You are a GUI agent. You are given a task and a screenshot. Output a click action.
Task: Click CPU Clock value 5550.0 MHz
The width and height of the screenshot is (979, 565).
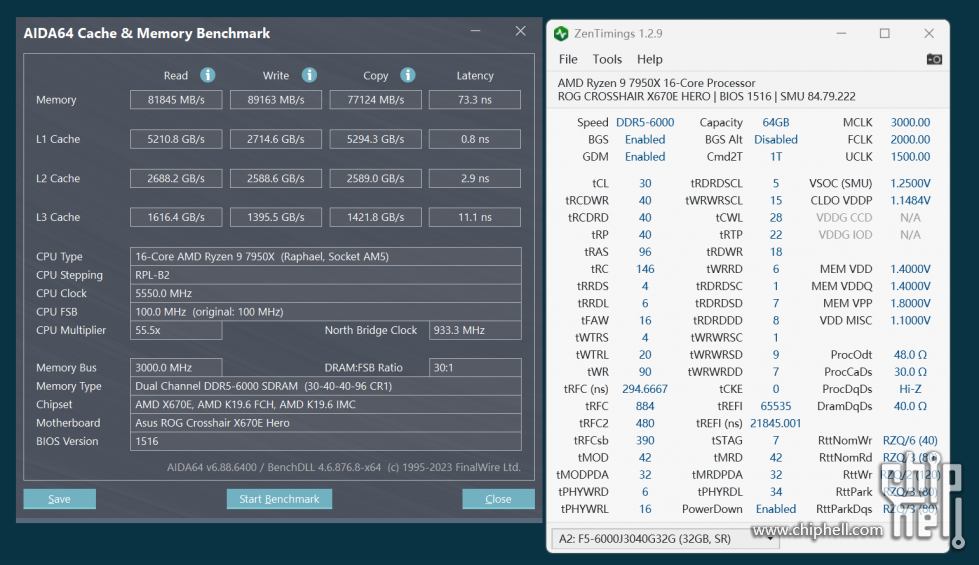point(325,293)
